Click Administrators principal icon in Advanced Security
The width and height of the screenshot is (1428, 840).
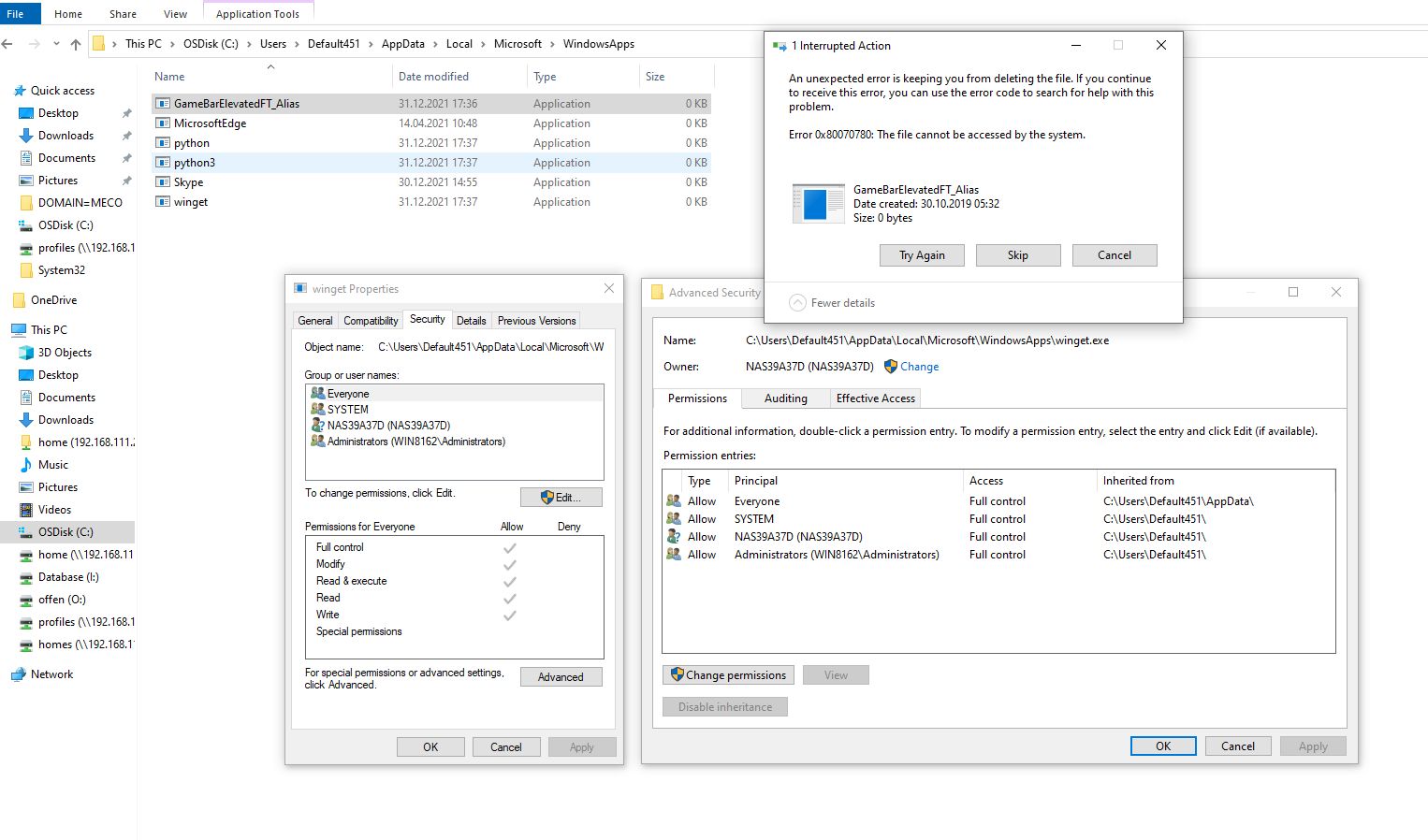pos(674,555)
